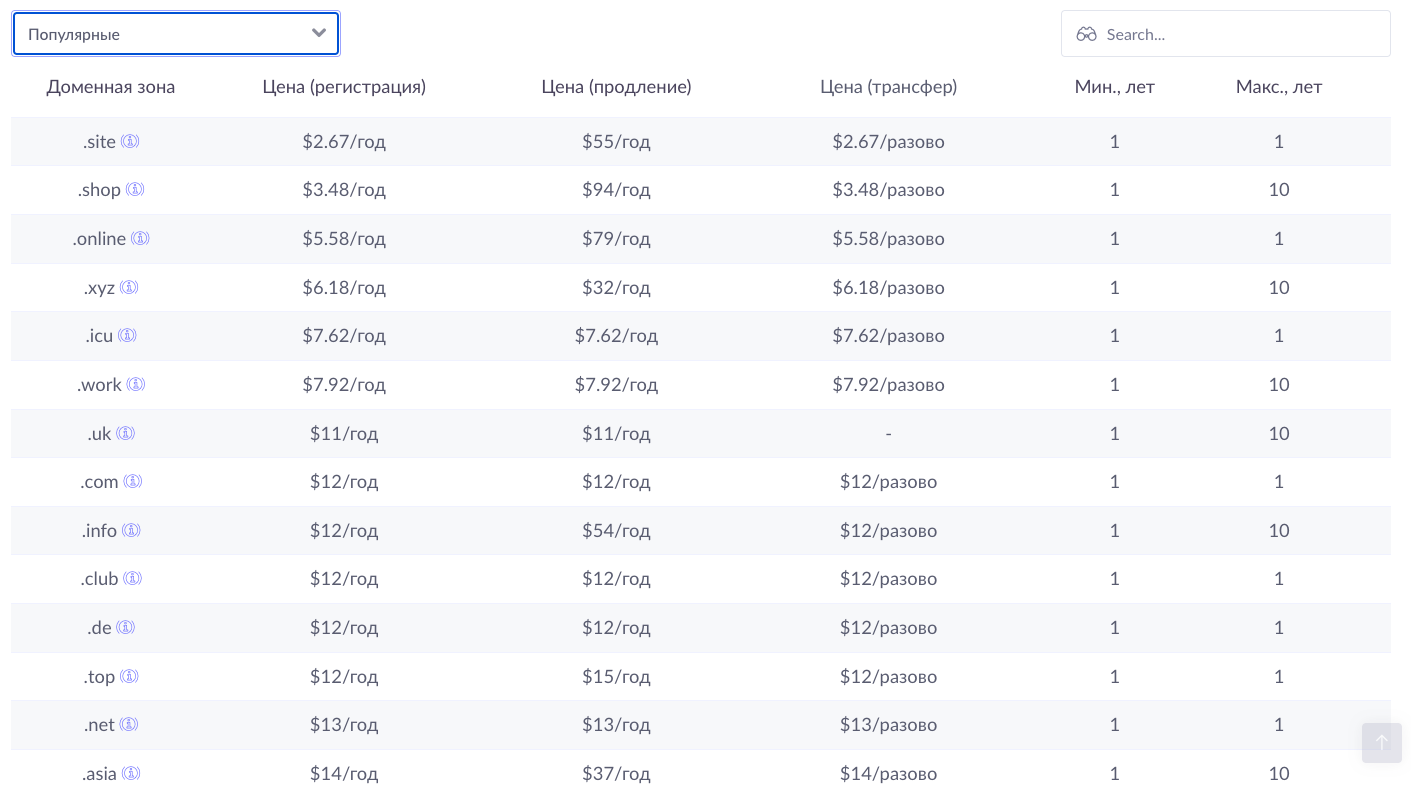Viewport: 1411px width, 790px height.
Task: Select the .top domain zone name
Action: point(100,677)
